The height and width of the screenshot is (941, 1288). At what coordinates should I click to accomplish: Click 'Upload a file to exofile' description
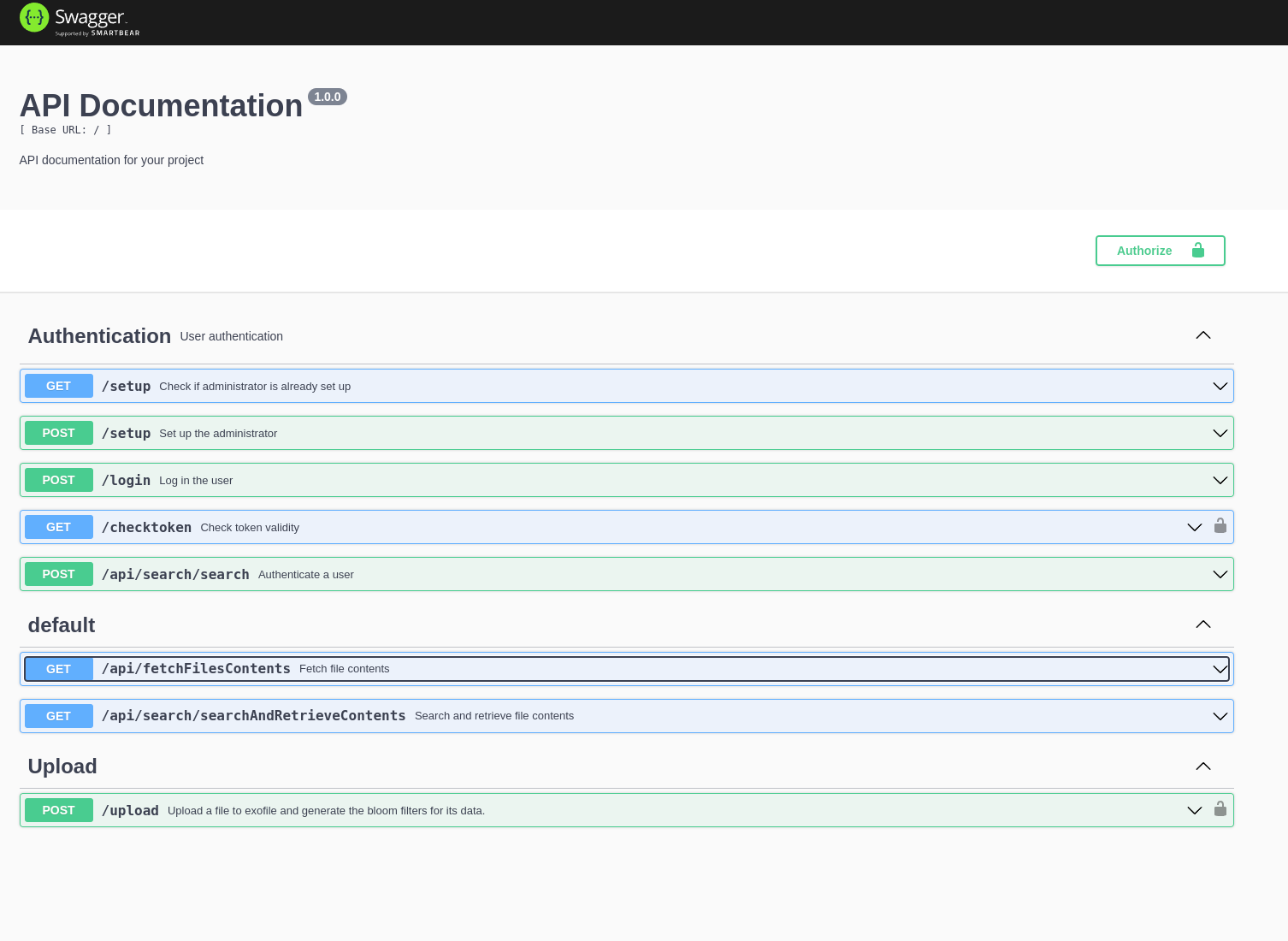point(326,811)
